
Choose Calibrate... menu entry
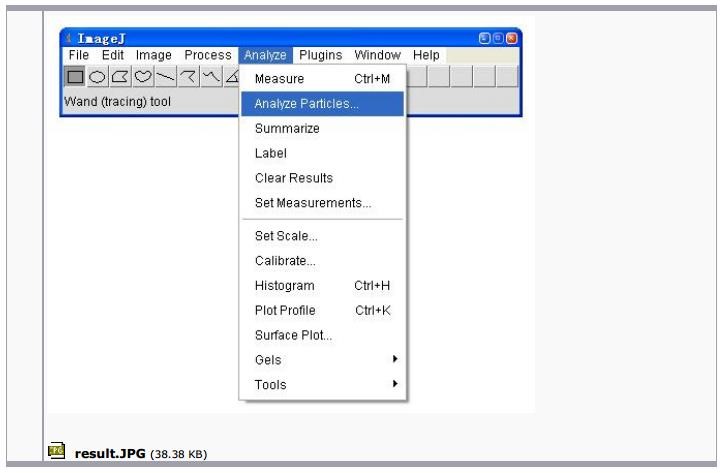tap(322, 261)
